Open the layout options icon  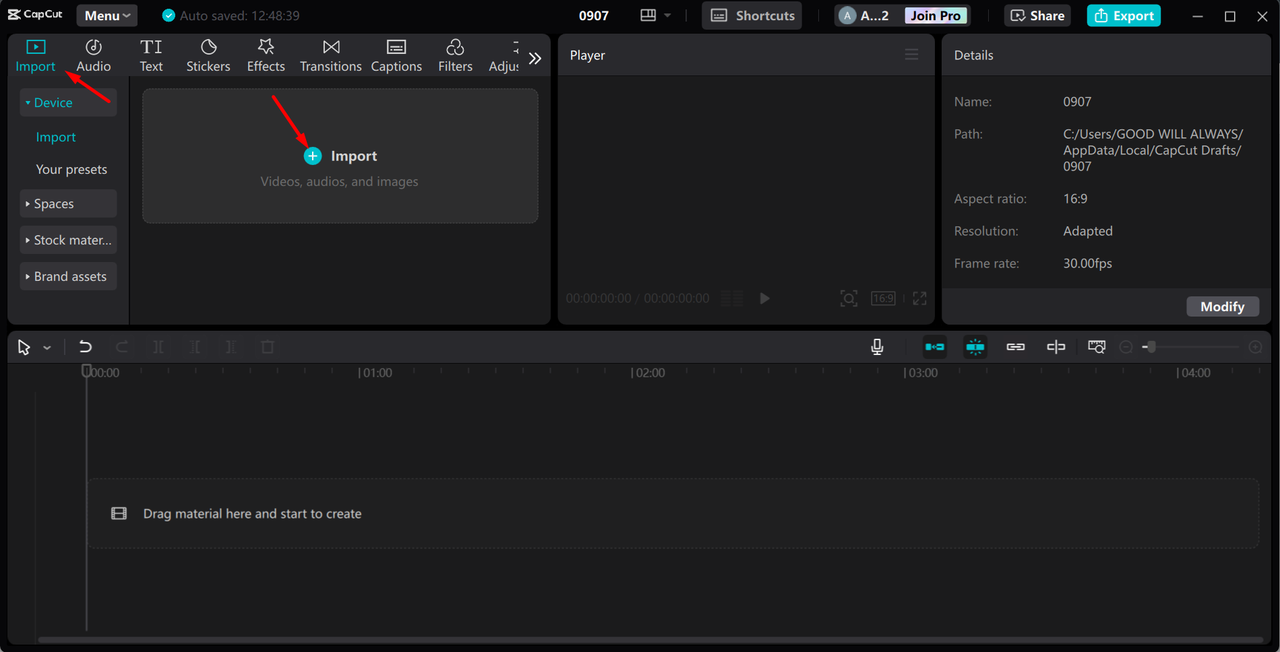(648, 15)
